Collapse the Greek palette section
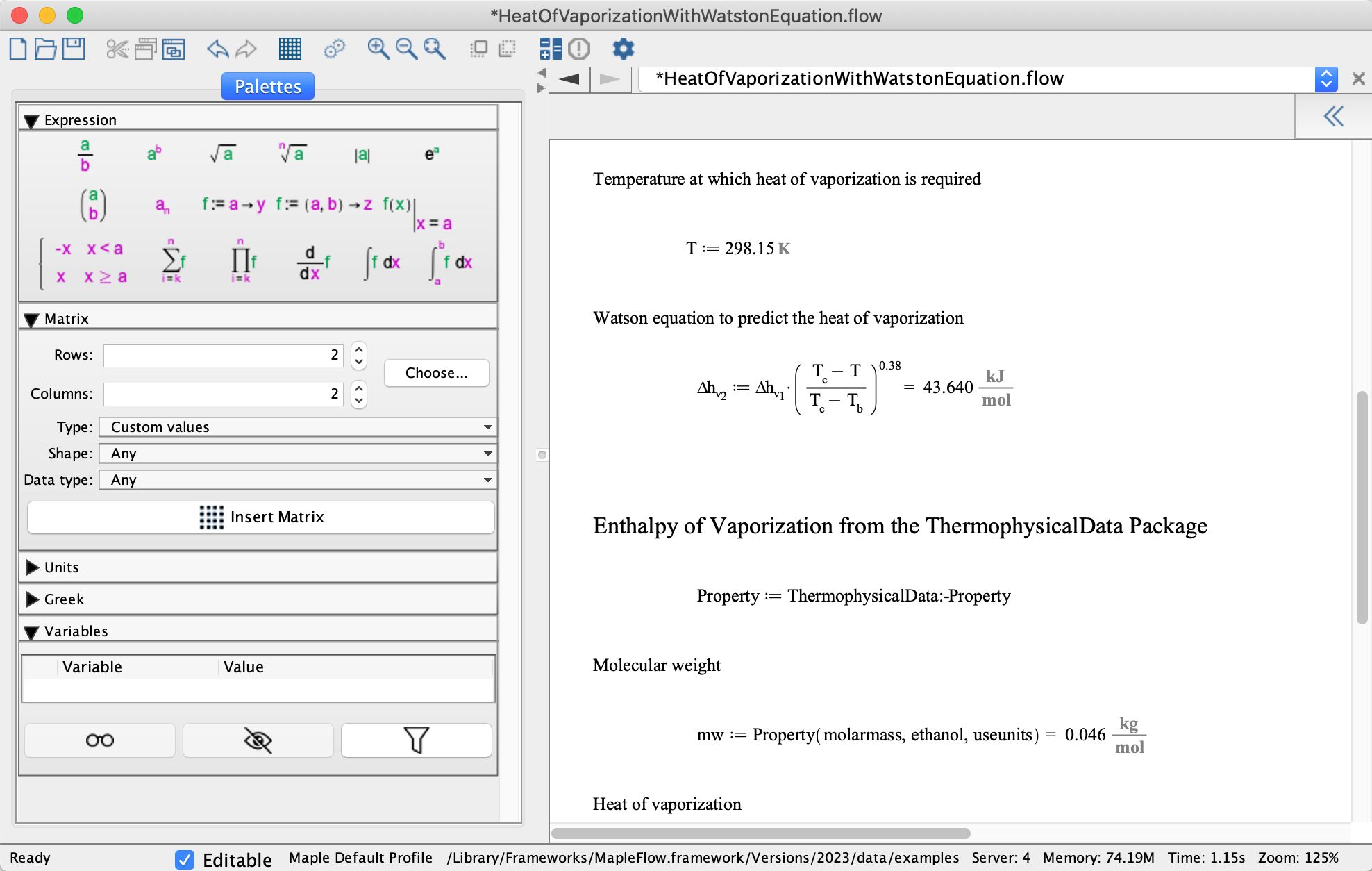Image resolution: width=1372 pixels, height=871 pixels. pos(32,599)
